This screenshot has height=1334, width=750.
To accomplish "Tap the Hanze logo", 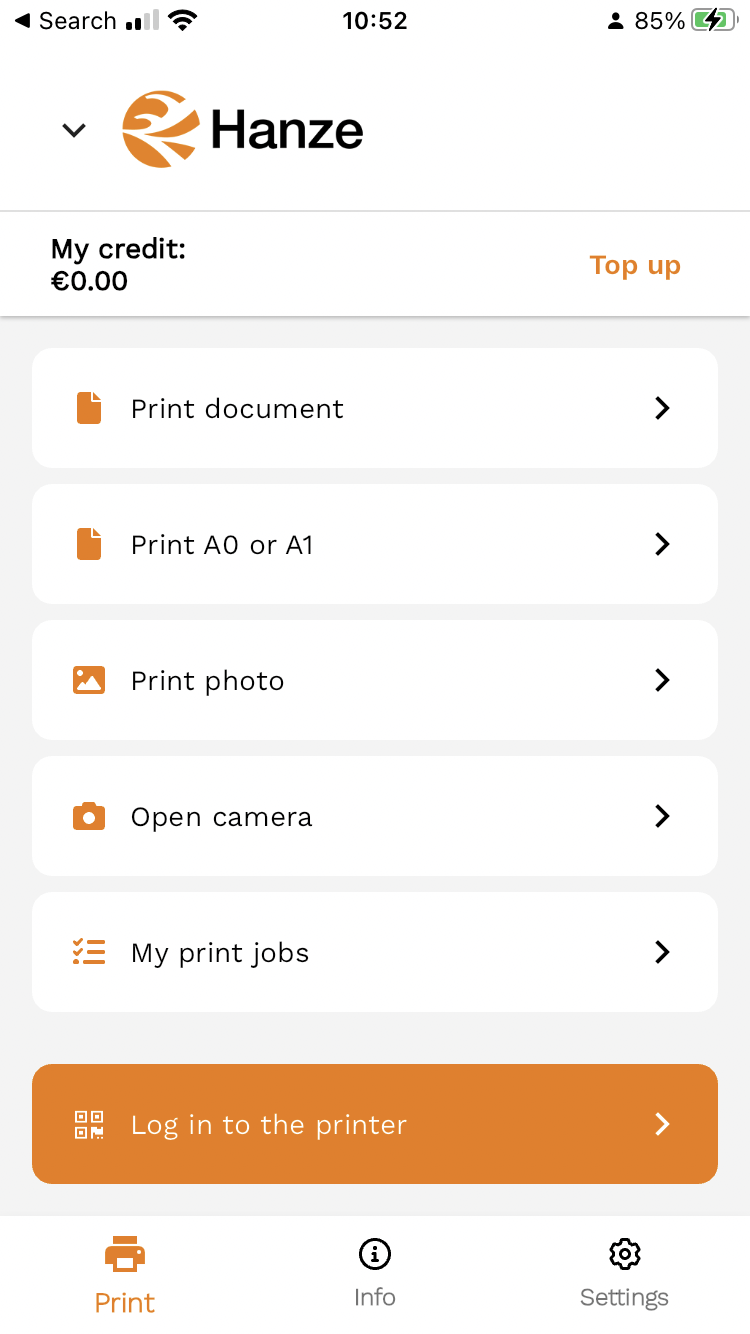I will pos(243,130).
